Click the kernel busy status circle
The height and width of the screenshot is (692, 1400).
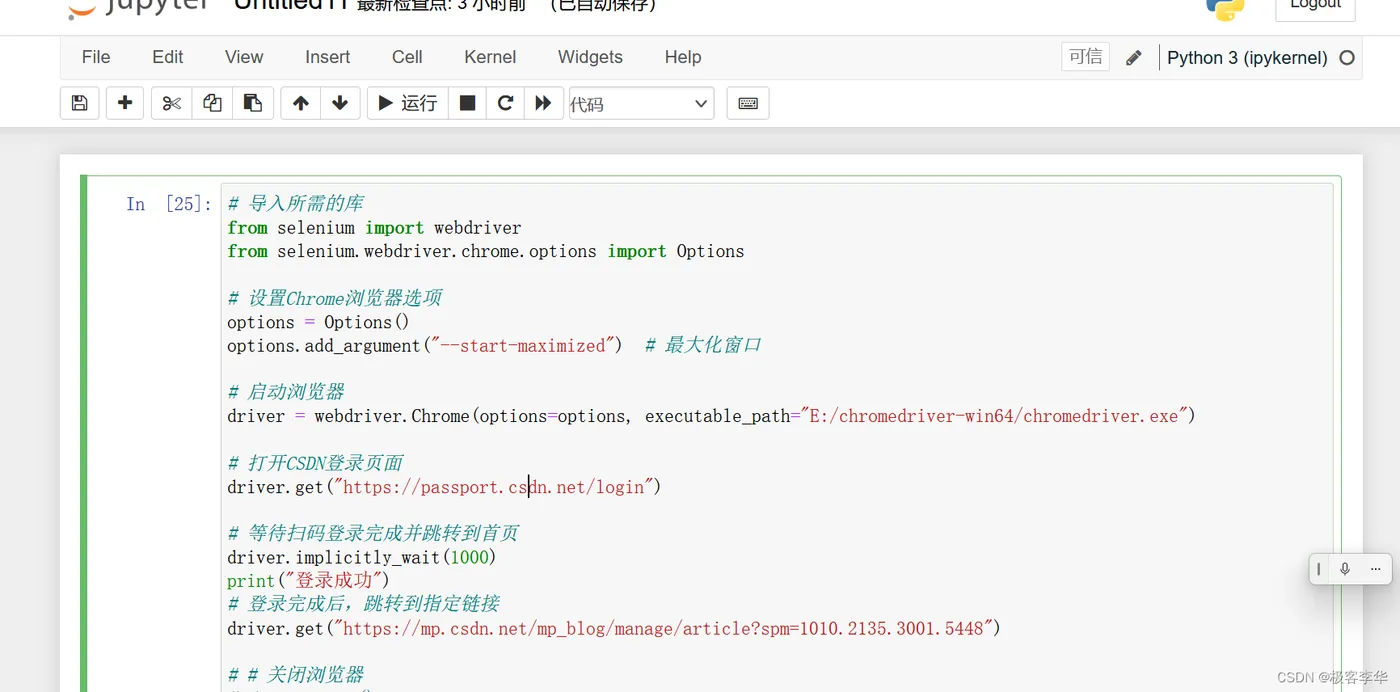(x=1348, y=58)
